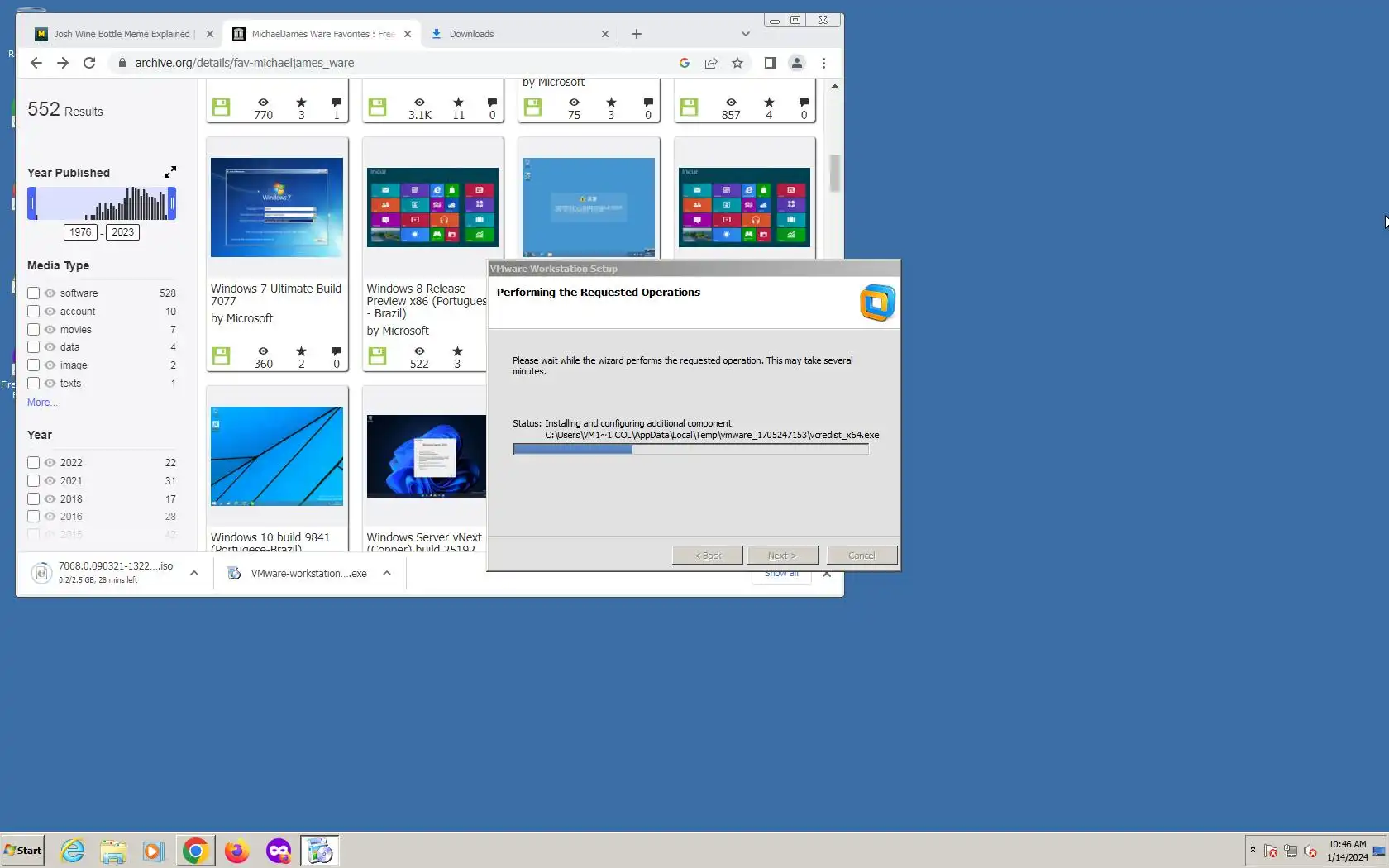This screenshot has height=868, width=1389.
Task: Click Cancel in VMware Workstation Setup
Action: 862,556
